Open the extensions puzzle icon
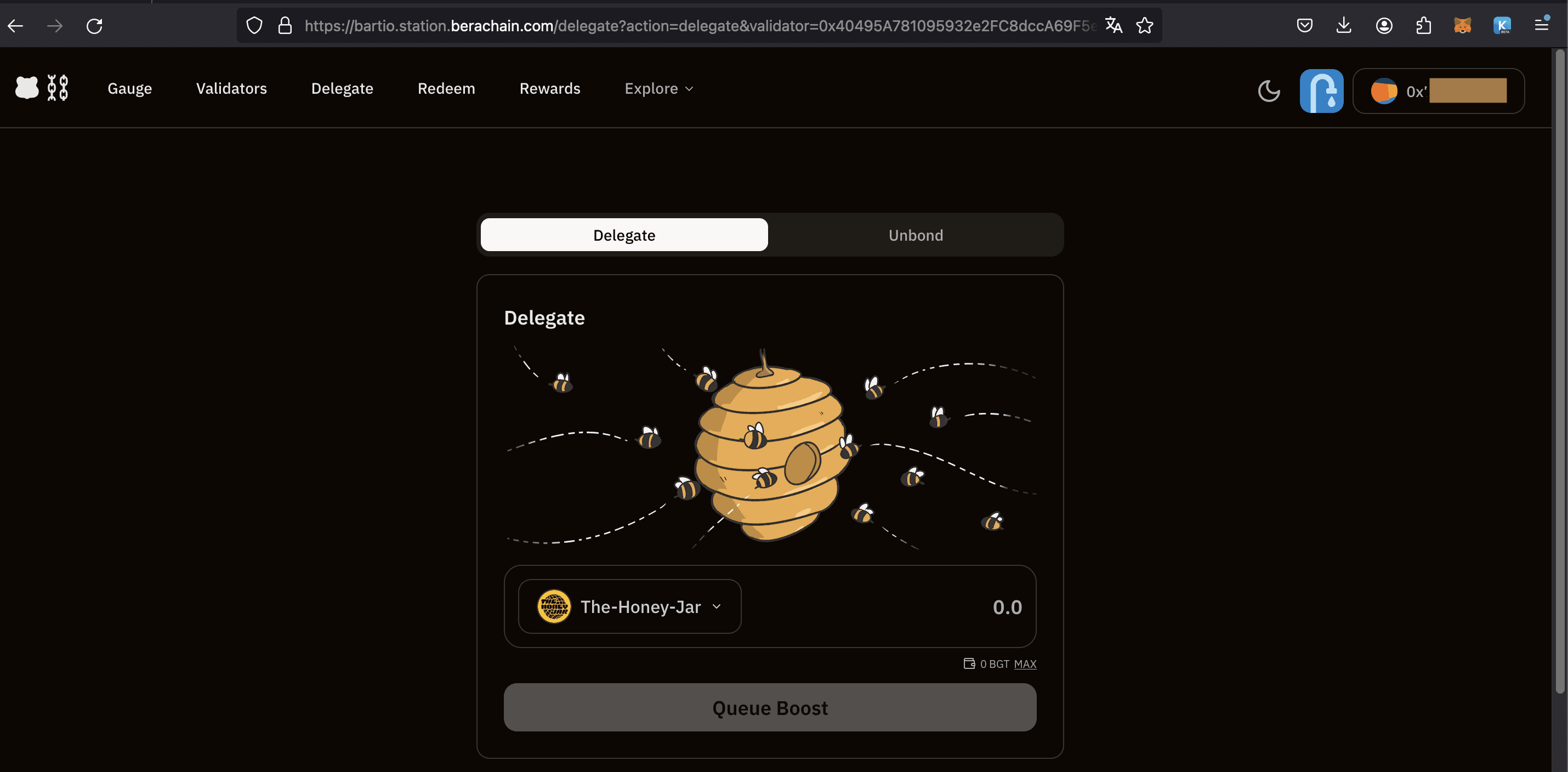This screenshot has width=1568, height=772. coord(1423,26)
